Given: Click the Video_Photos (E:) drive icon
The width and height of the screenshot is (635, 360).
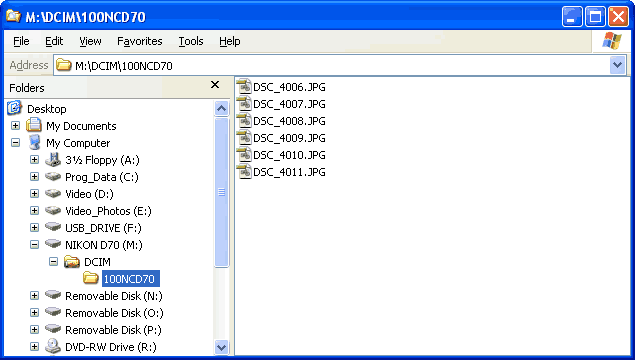Looking at the screenshot, I should click(53, 211).
